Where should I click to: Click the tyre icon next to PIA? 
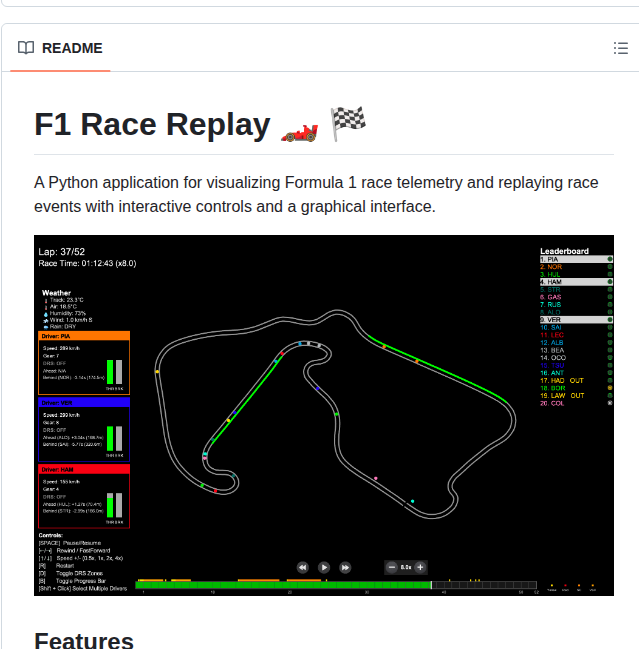coord(610,259)
